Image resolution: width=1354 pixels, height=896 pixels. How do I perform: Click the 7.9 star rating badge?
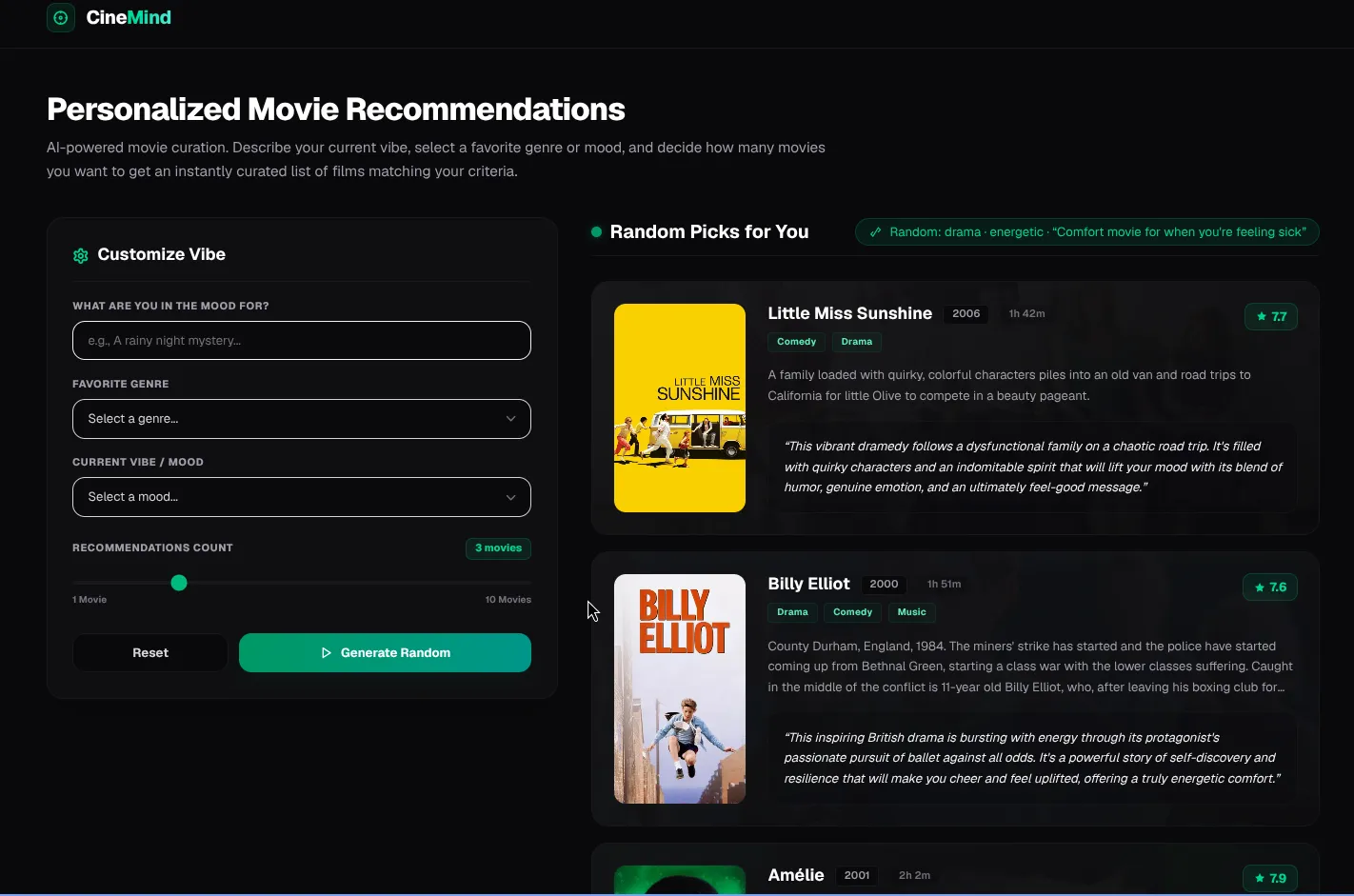pos(1270,879)
